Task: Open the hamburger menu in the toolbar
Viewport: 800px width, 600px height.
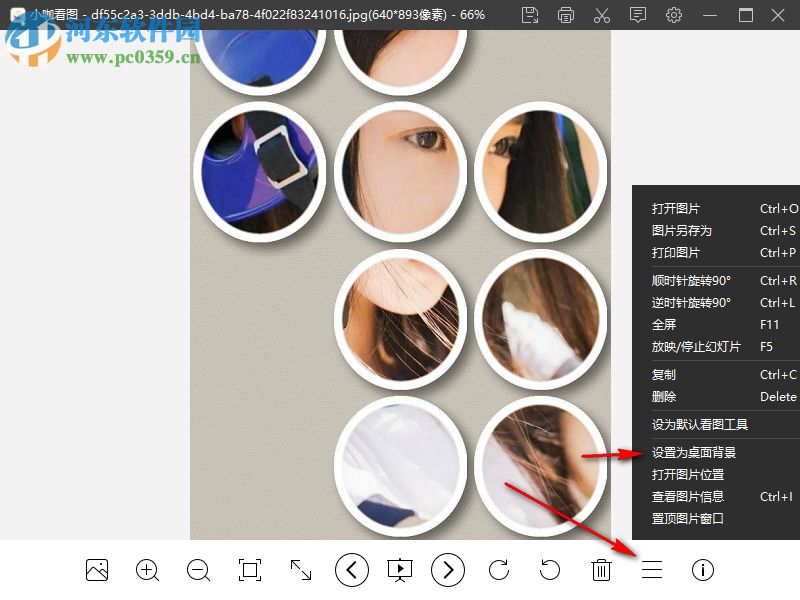Action: pyautogui.click(x=651, y=570)
